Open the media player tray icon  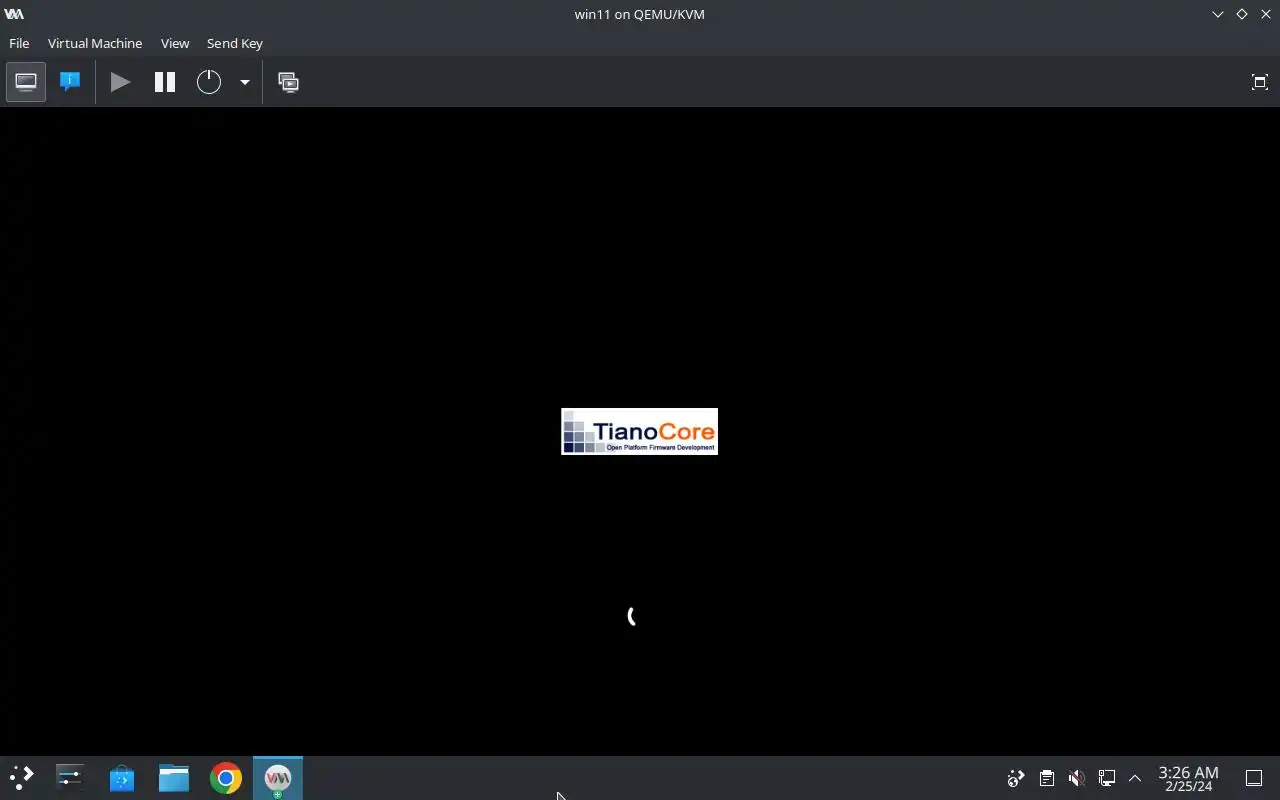(1016, 778)
